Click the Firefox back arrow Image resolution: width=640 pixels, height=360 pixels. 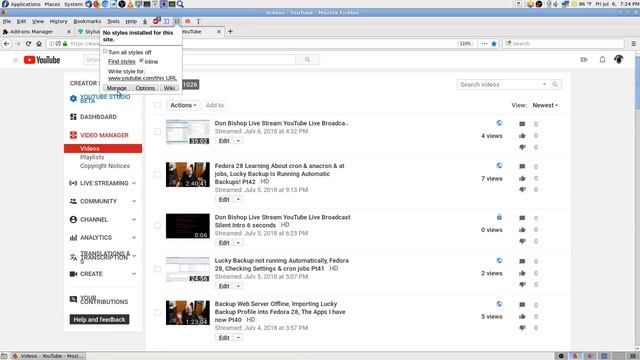tap(7, 43)
